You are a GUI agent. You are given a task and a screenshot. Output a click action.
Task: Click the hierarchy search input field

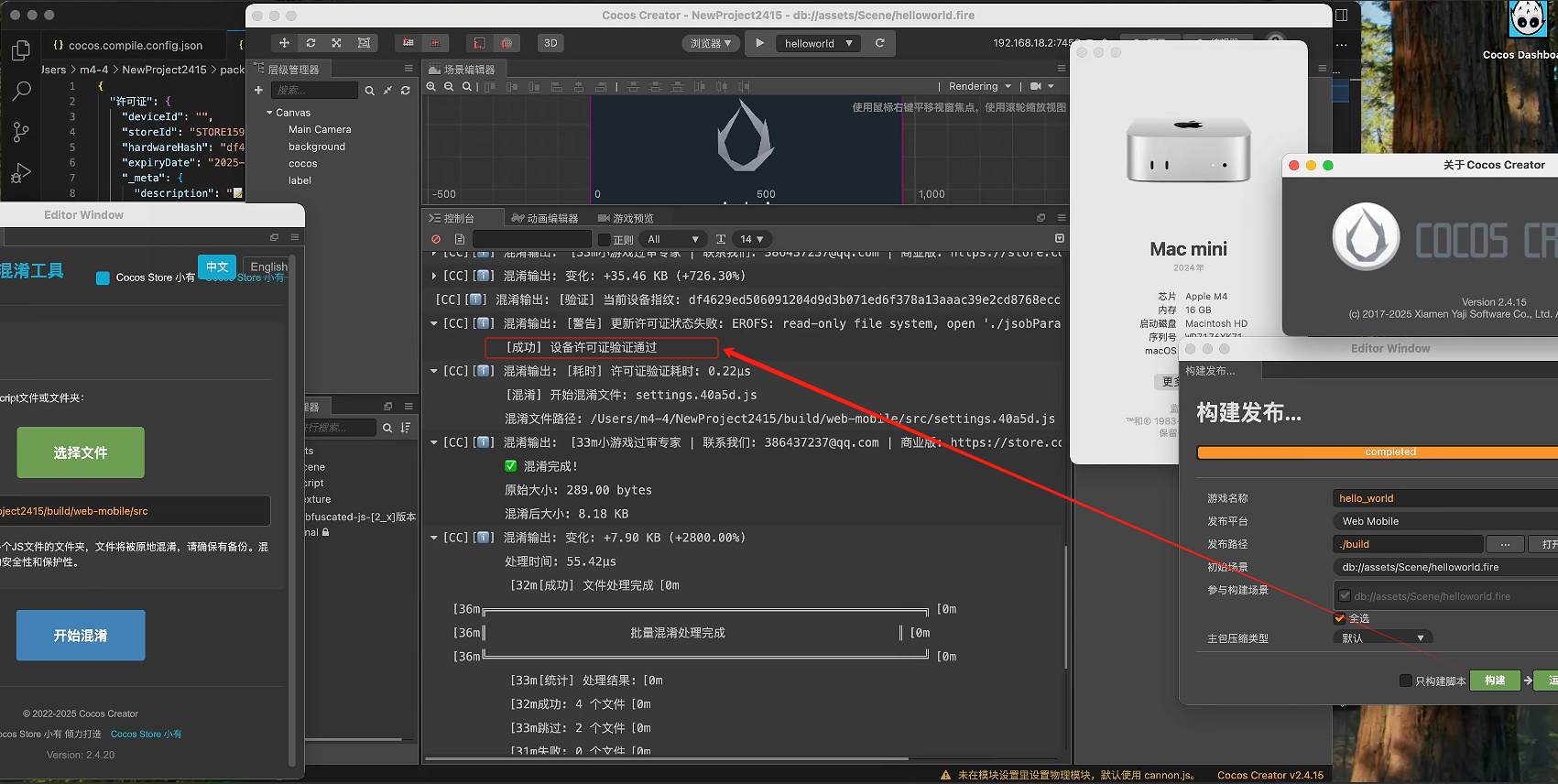(314, 90)
